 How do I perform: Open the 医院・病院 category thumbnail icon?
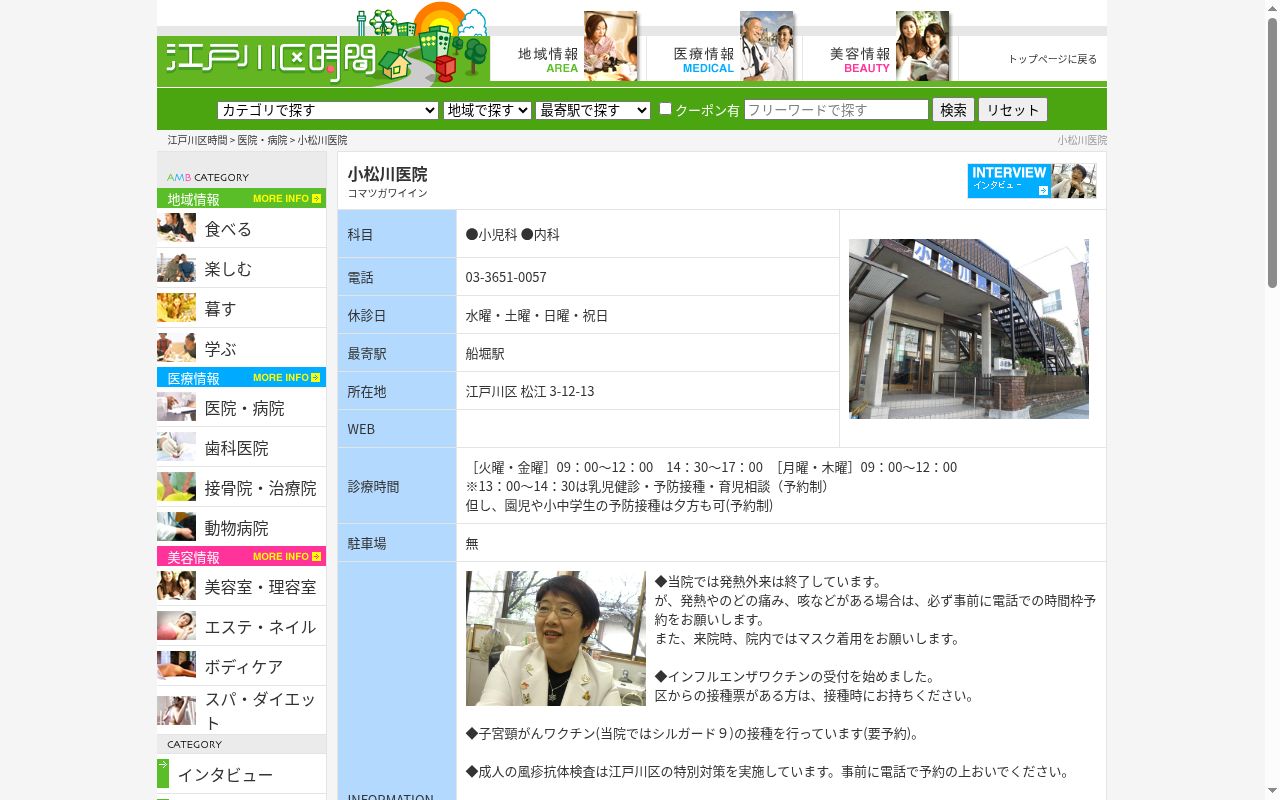tap(176, 407)
